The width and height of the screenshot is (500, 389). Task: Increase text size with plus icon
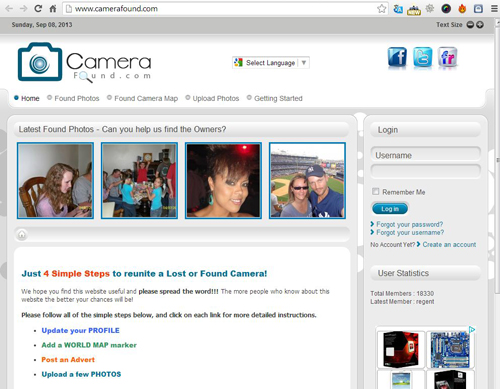(480, 25)
